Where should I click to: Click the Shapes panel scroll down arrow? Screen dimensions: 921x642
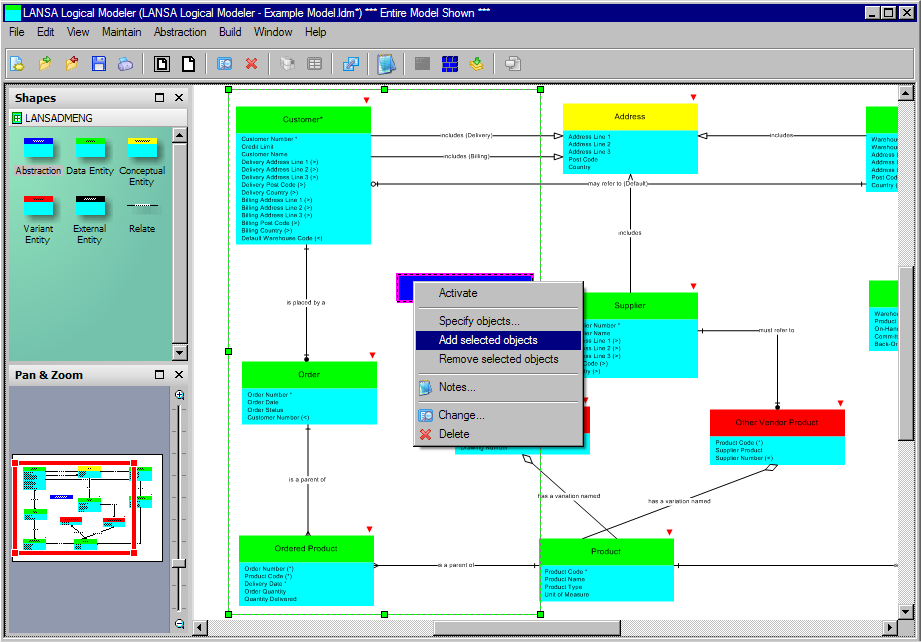point(180,352)
